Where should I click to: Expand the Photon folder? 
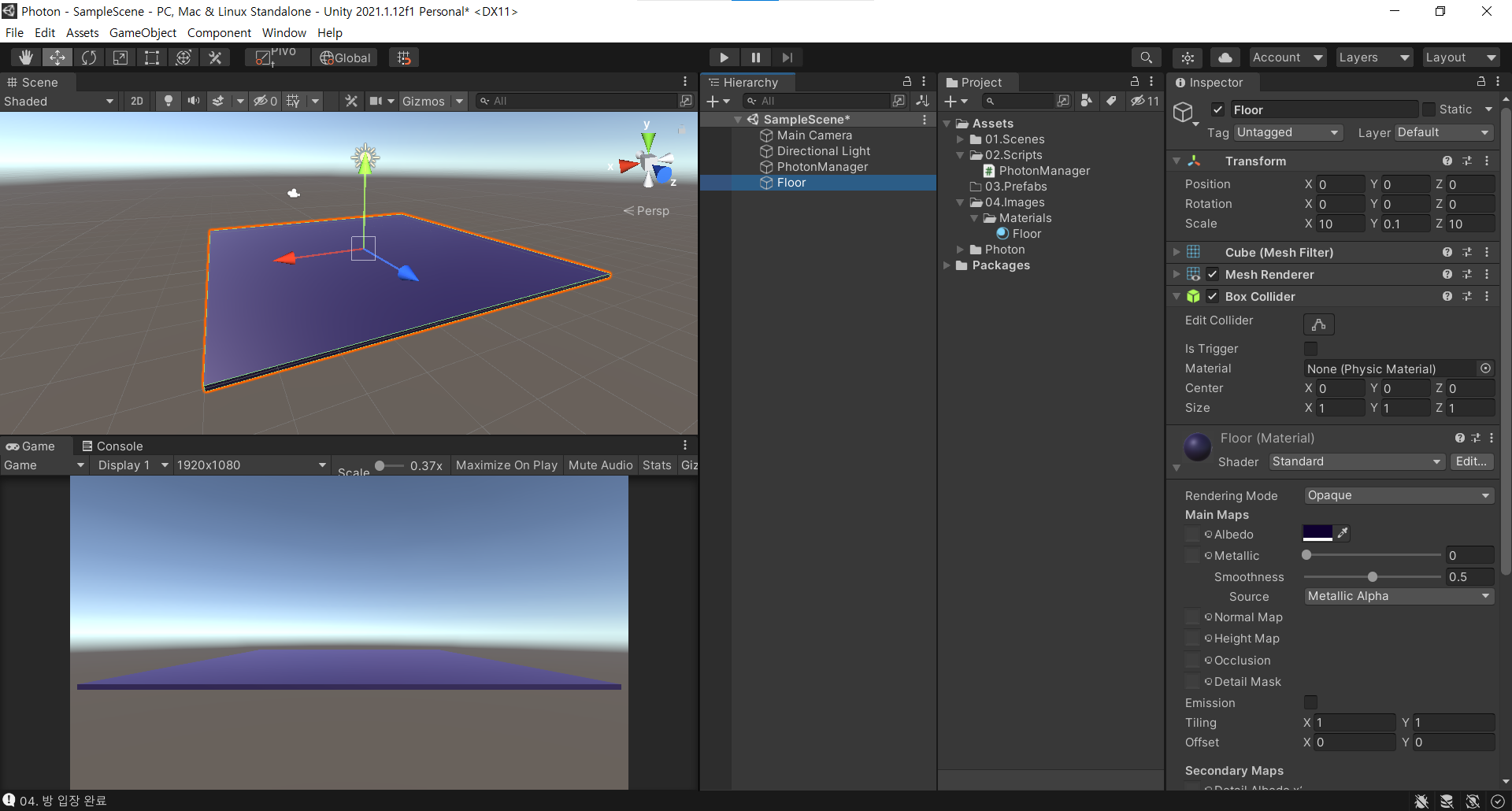[x=960, y=250]
